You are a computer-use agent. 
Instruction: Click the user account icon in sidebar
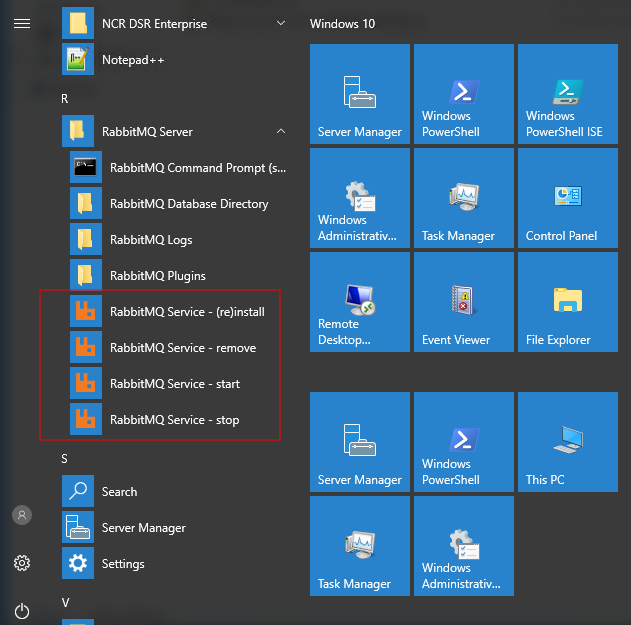coord(22,515)
